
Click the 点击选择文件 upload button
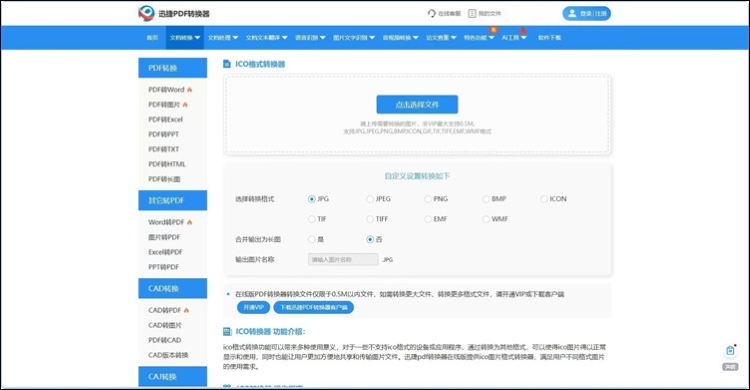(417, 104)
